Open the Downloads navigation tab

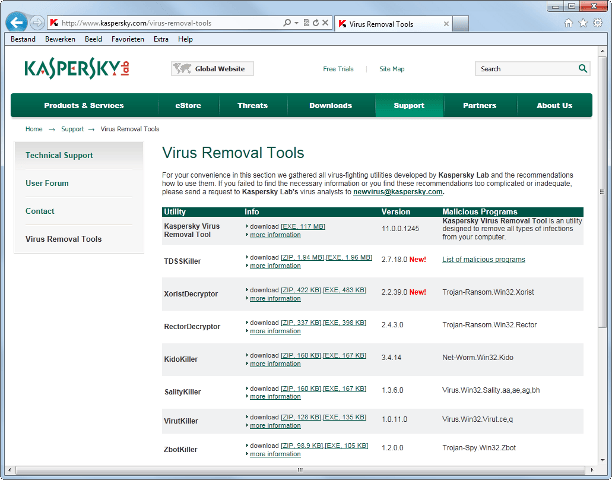tap(331, 105)
